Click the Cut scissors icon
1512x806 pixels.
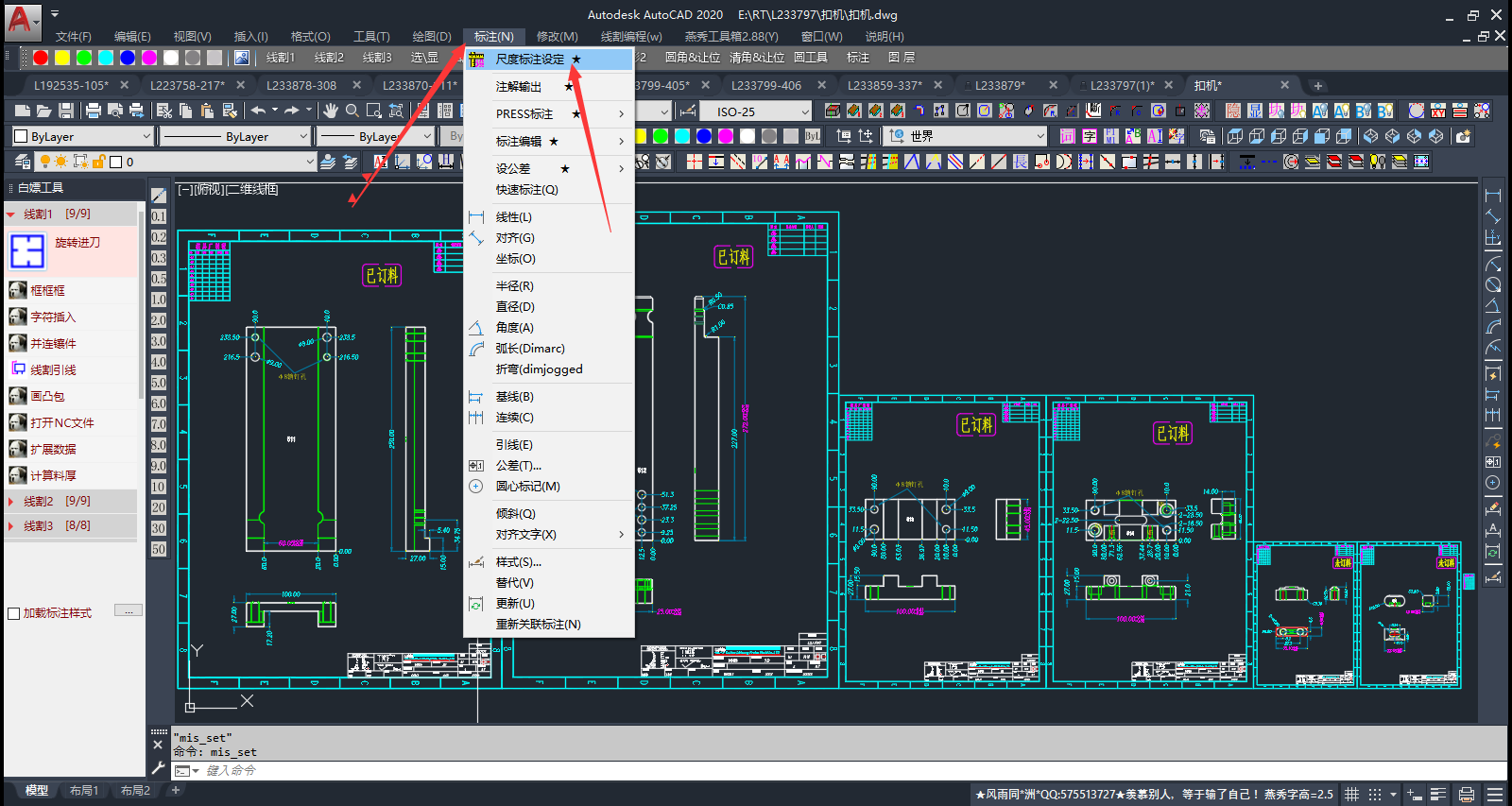click(x=163, y=111)
